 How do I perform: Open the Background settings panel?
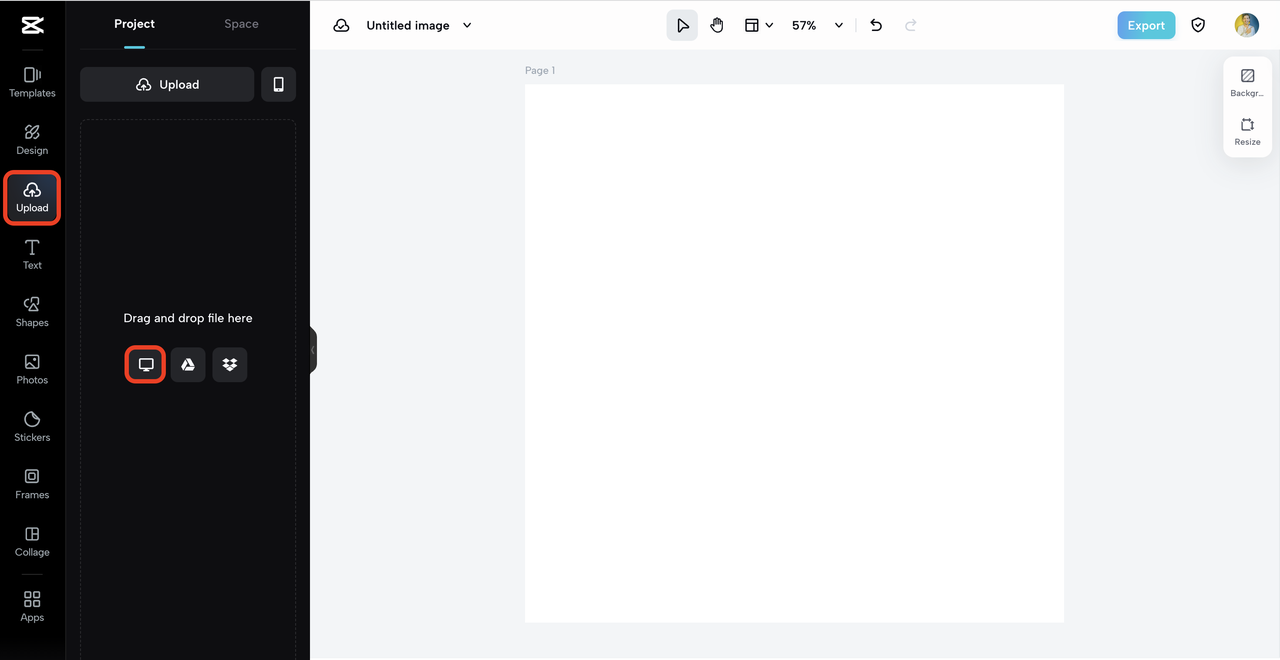tap(1247, 83)
